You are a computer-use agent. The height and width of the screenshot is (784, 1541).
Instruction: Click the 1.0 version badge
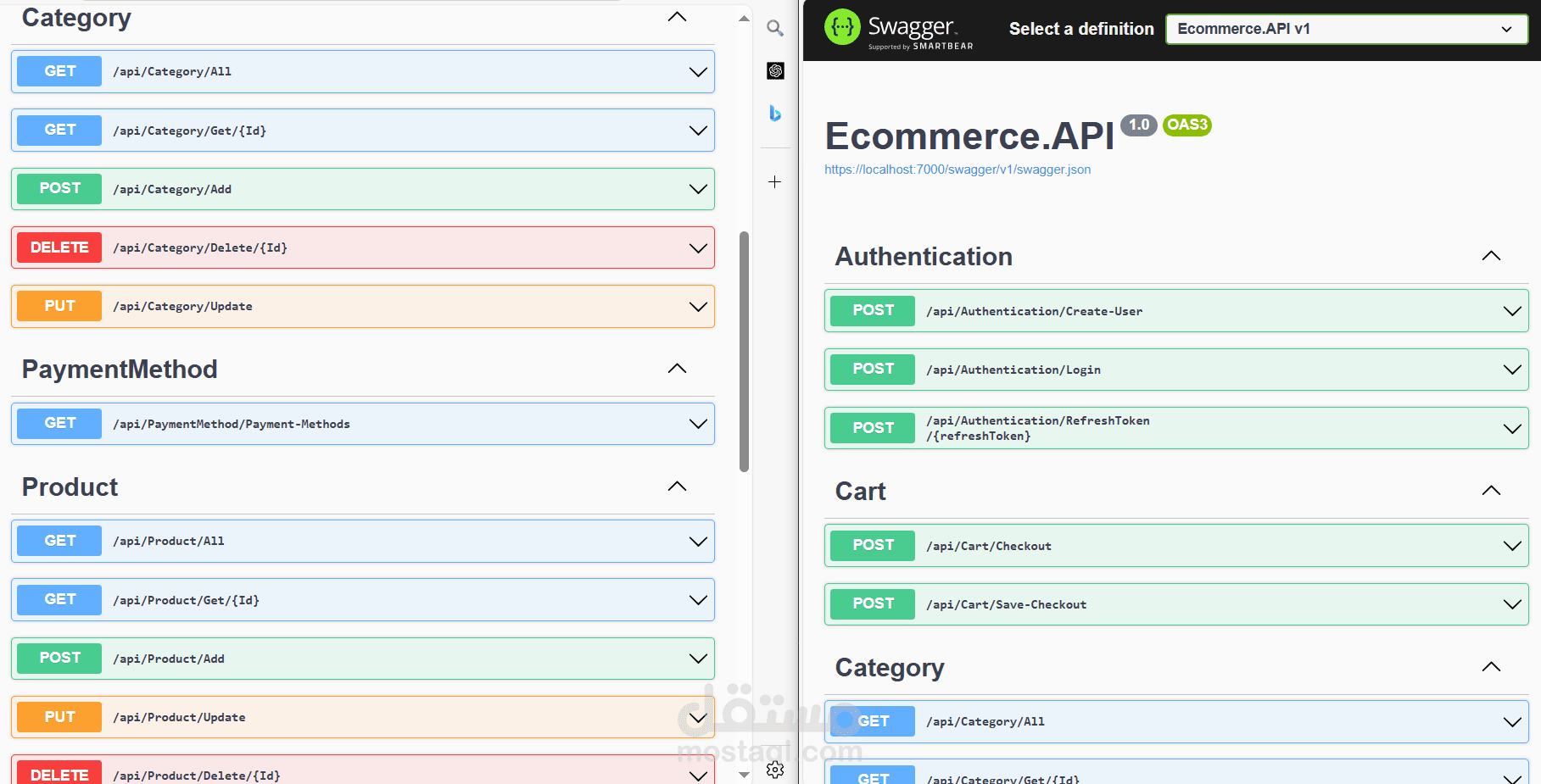(x=1139, y=125)
